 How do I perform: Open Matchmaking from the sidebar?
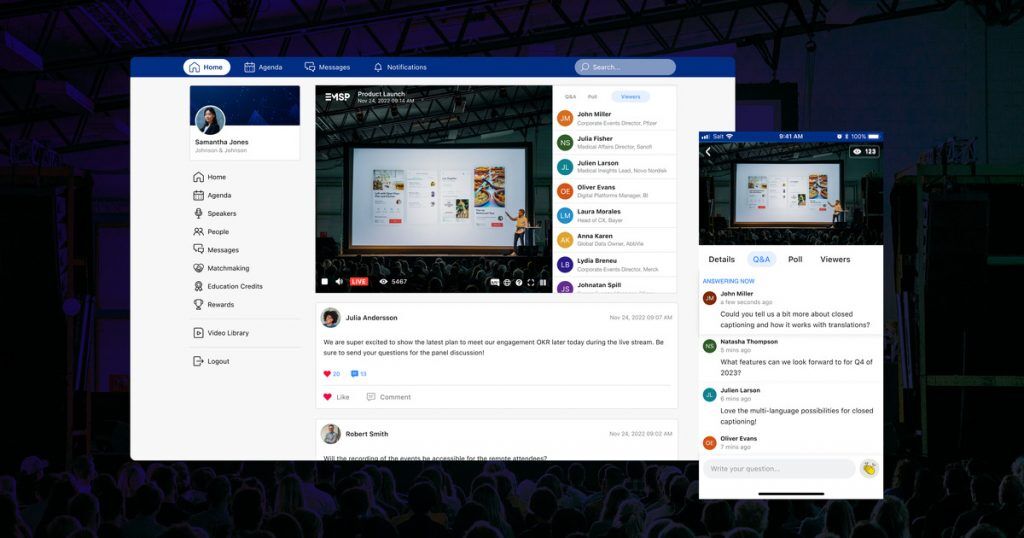(227, 268)
